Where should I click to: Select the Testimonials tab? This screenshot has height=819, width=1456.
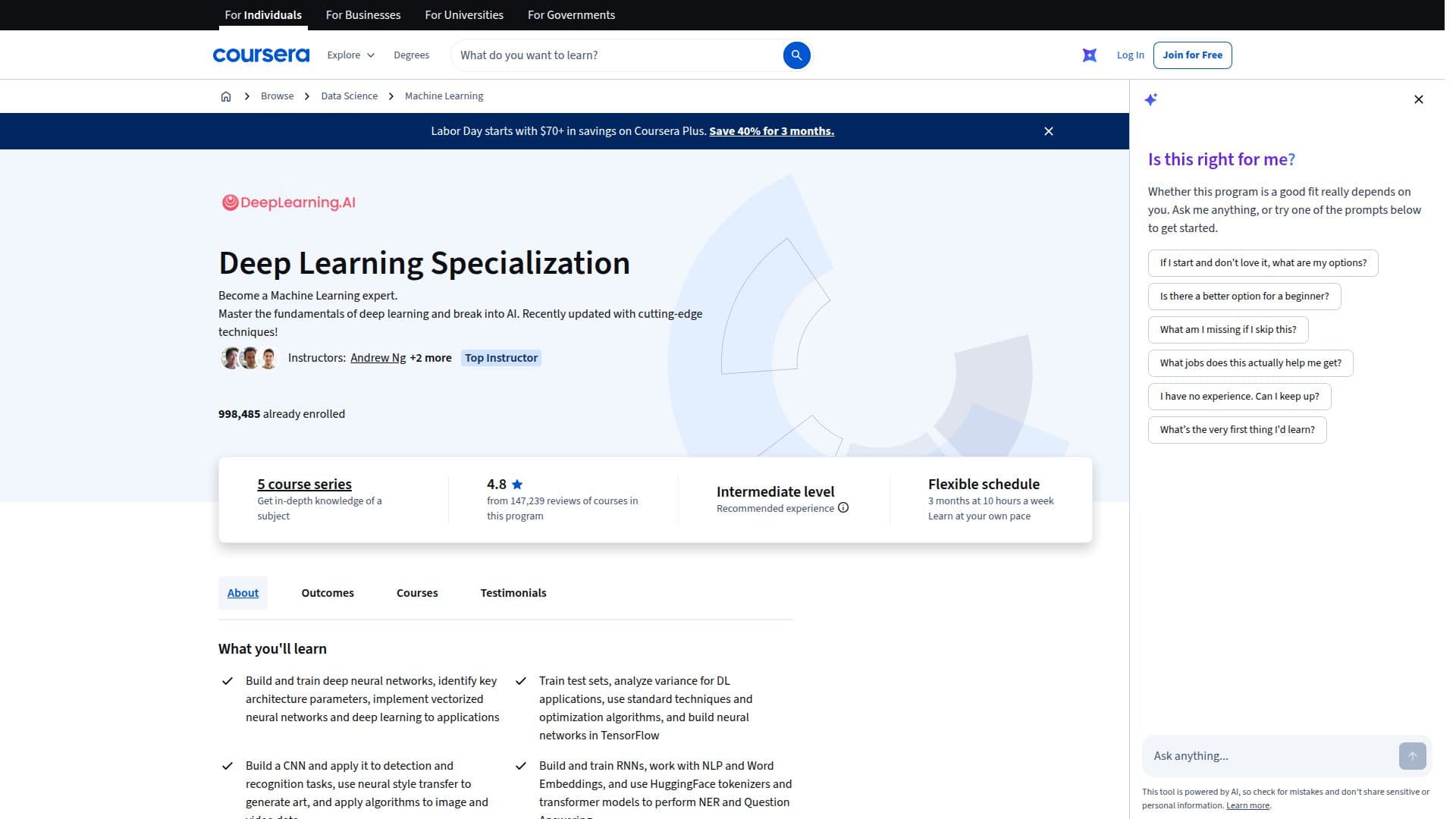(x=513, y=593)
